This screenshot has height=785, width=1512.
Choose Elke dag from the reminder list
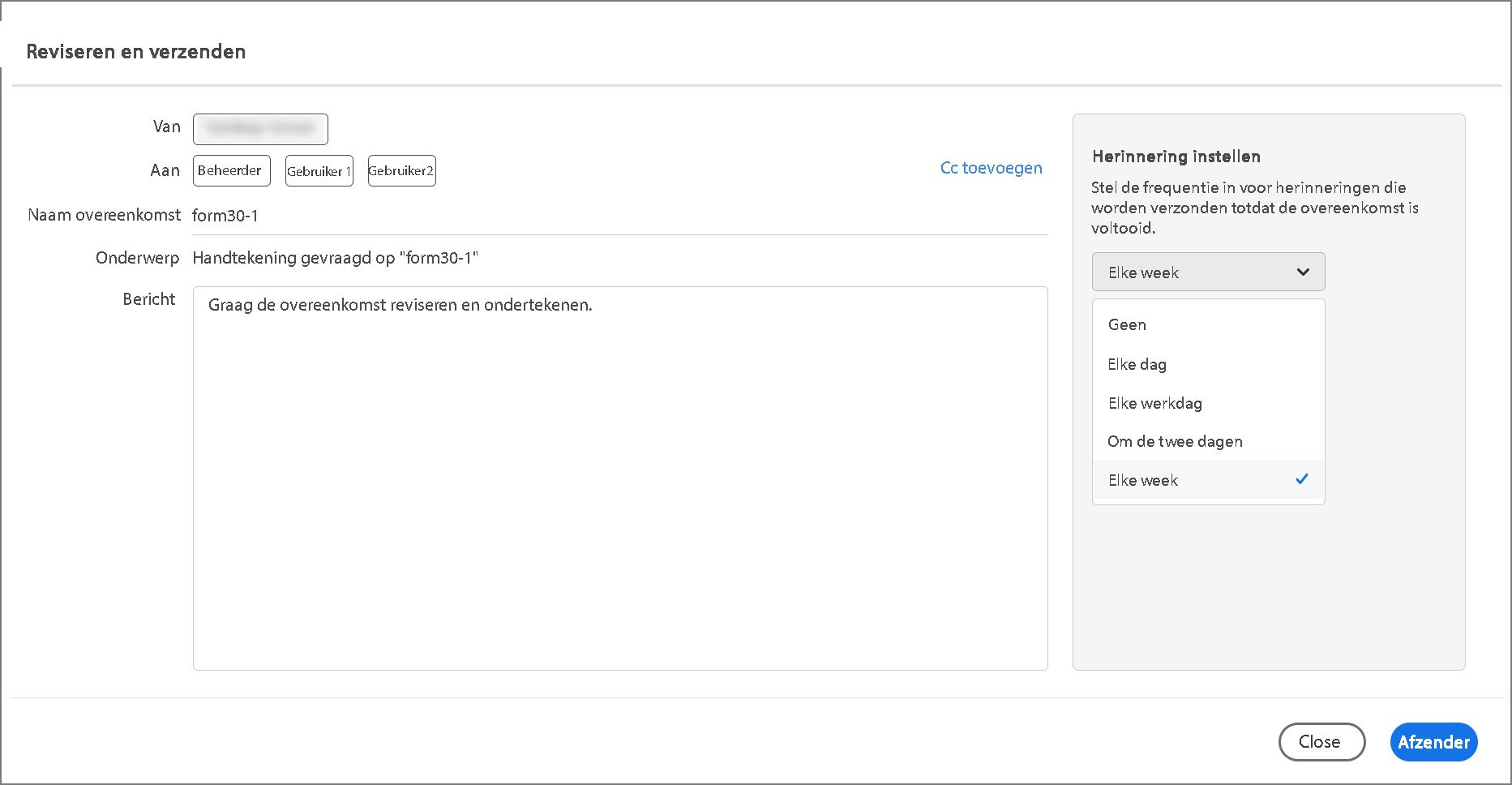(1137, 364)
